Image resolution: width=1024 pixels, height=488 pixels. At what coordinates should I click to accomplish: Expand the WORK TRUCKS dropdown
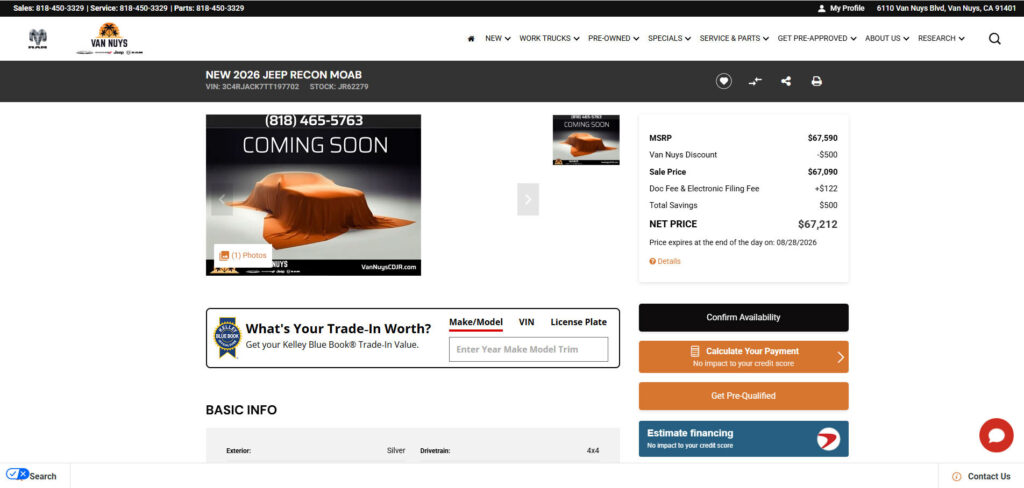[x=549, y=39]
